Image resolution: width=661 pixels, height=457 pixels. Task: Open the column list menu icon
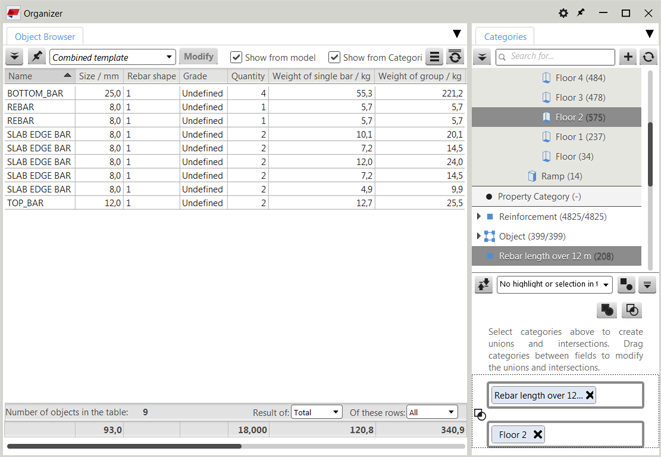(435, 57)
